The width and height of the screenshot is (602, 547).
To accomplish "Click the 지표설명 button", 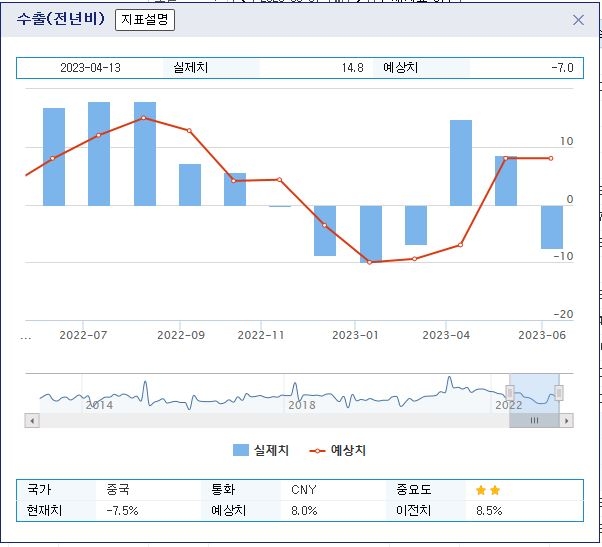I will (145, 20).
